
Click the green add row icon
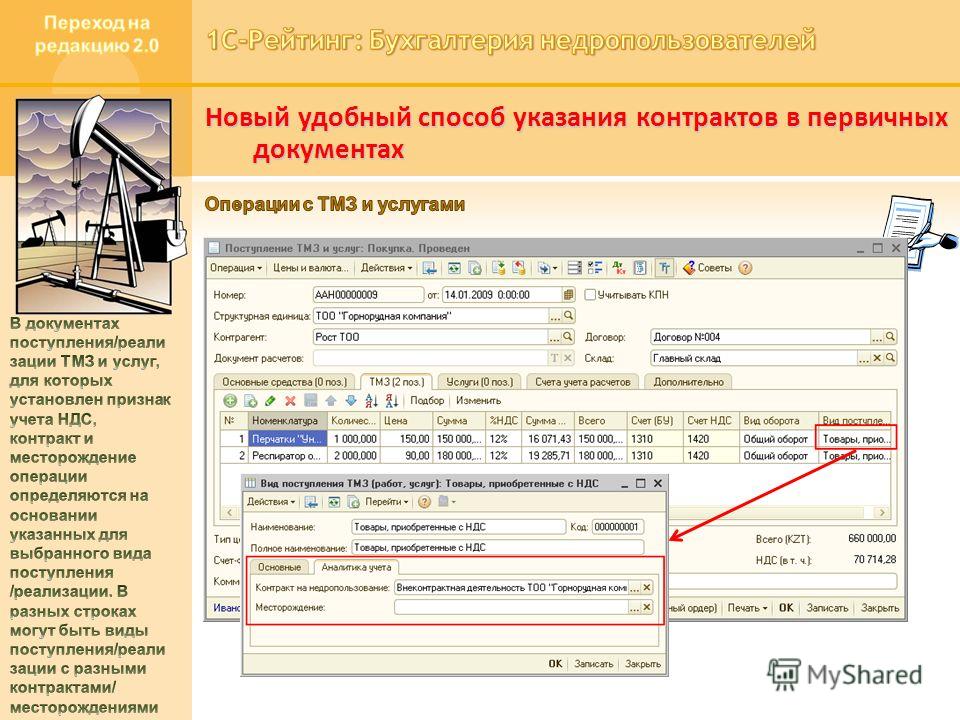coord(230,401)
